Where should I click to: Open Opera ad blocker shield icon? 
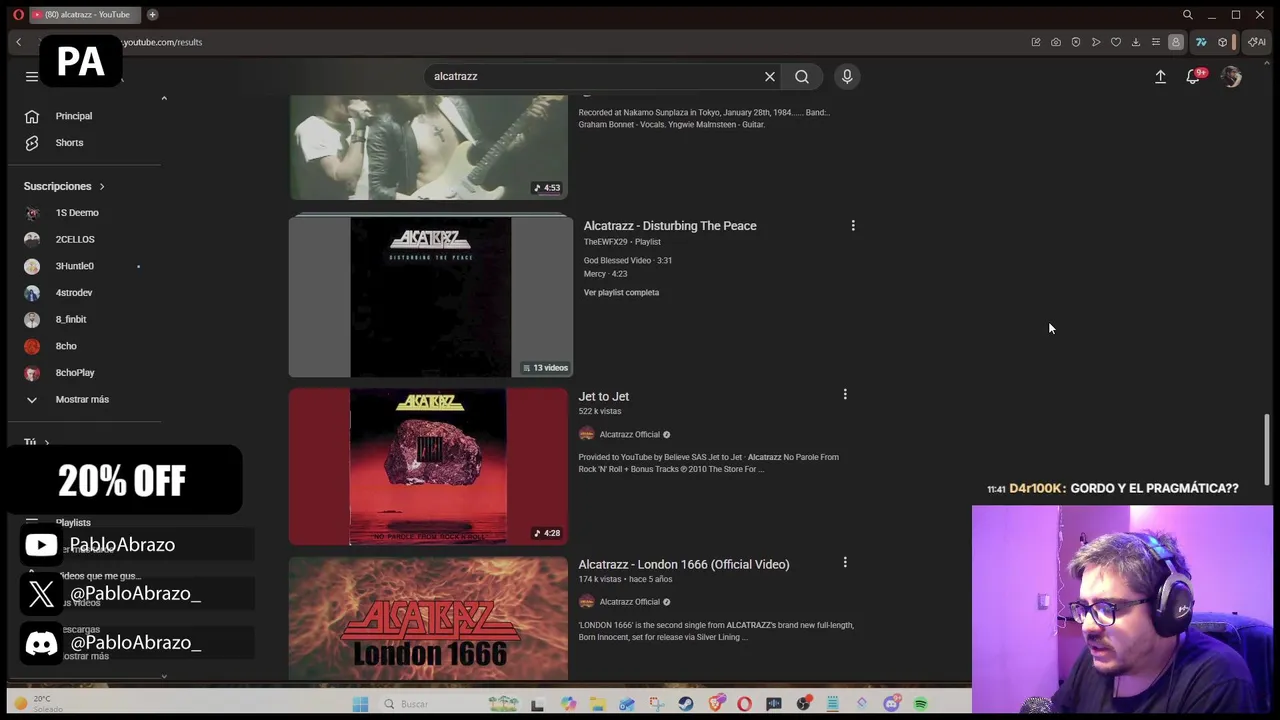[1076, 42]
